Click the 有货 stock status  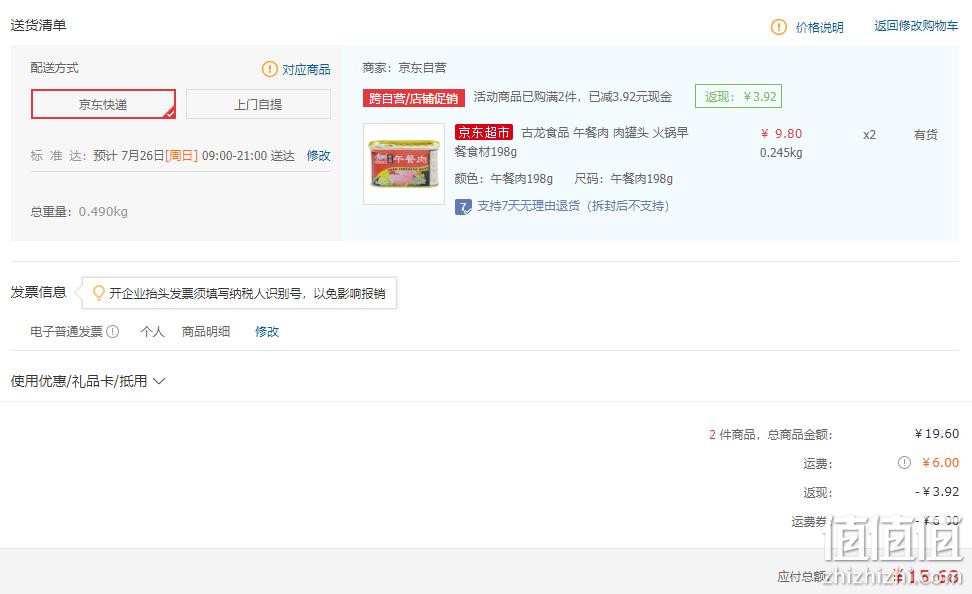[x=926, y=135]
